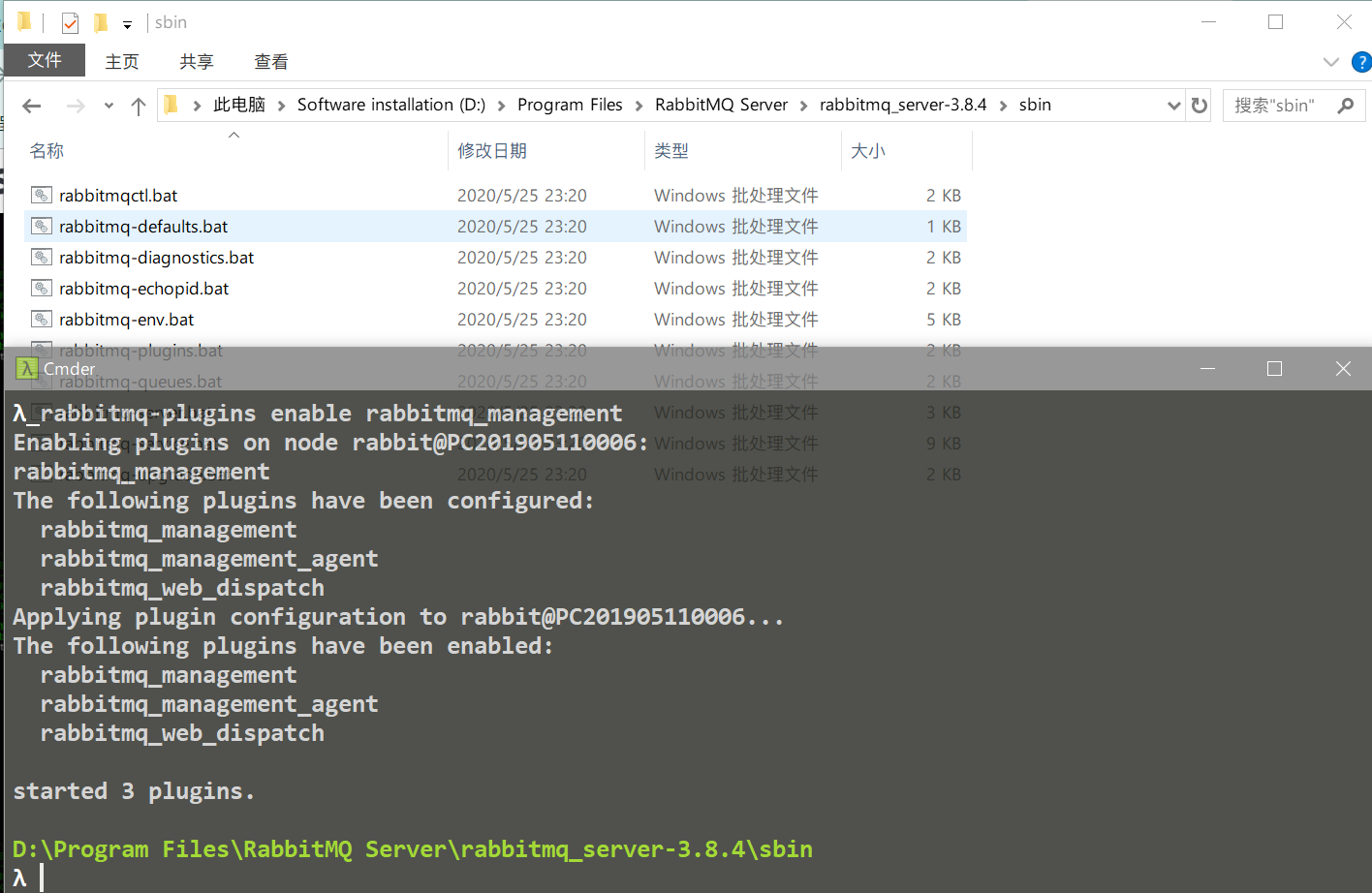Open recent locations dropdown arrow
The width and height of the screenshot is (1372, 893).
coord(109,106)
